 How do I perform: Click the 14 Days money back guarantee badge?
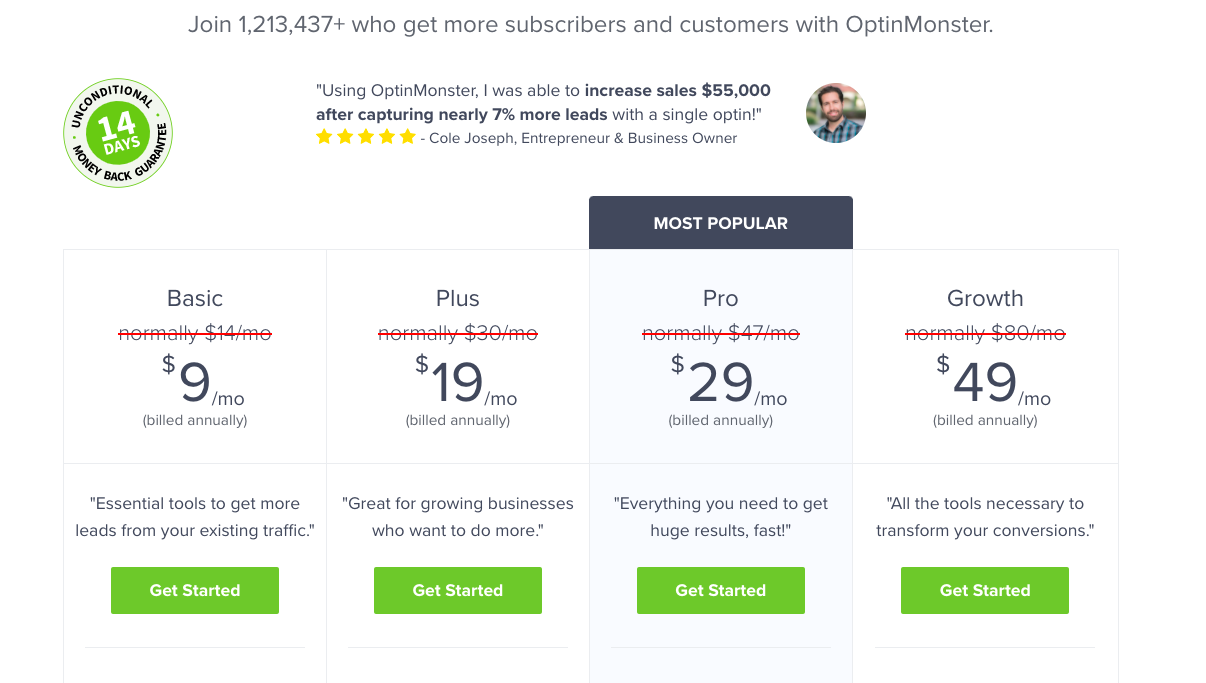point(118,133)
